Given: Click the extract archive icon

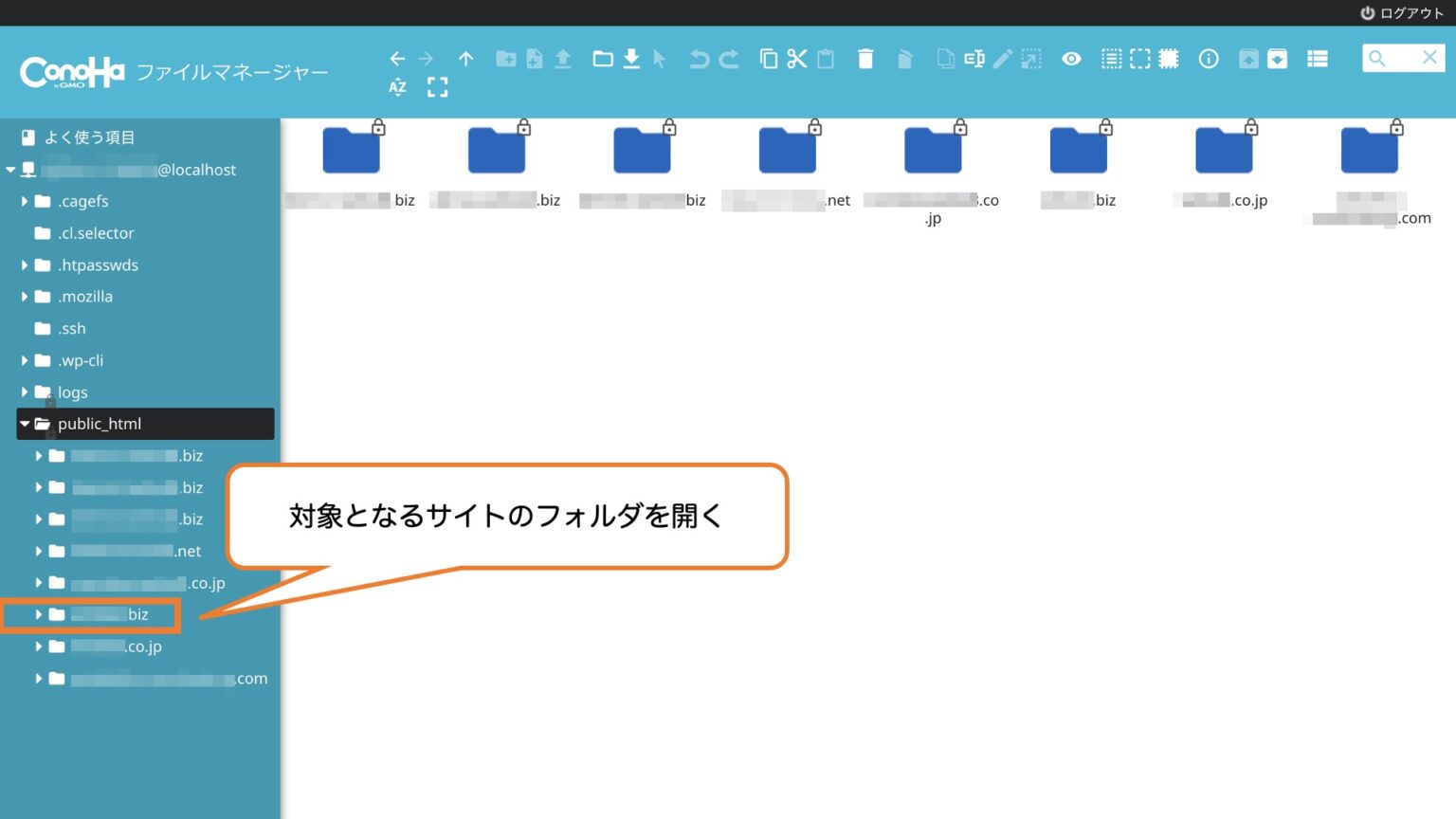Looking at the screenshot, I should [1278, 59].
